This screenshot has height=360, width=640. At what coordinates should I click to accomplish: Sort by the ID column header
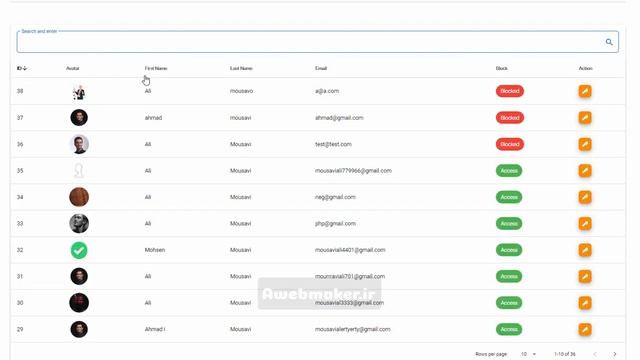[x=22, y=68]
